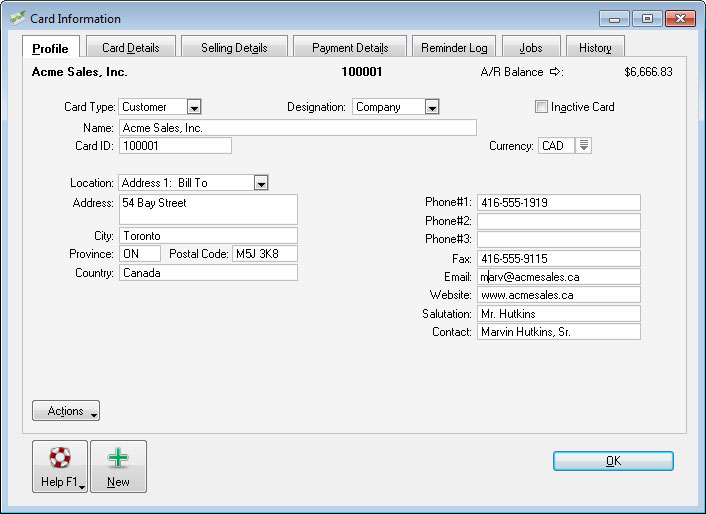This screenshot has width=706, height=514.
Task: Click the A/R Balance arrow icon
Action: 555,72
